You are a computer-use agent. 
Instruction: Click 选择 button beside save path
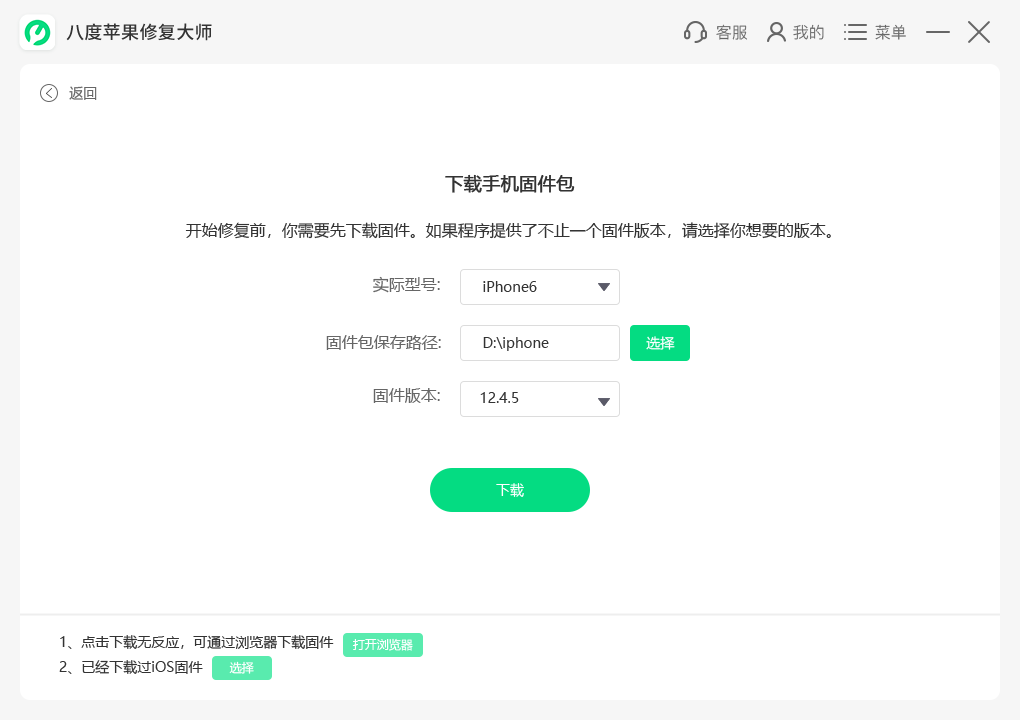coord(660,343)
